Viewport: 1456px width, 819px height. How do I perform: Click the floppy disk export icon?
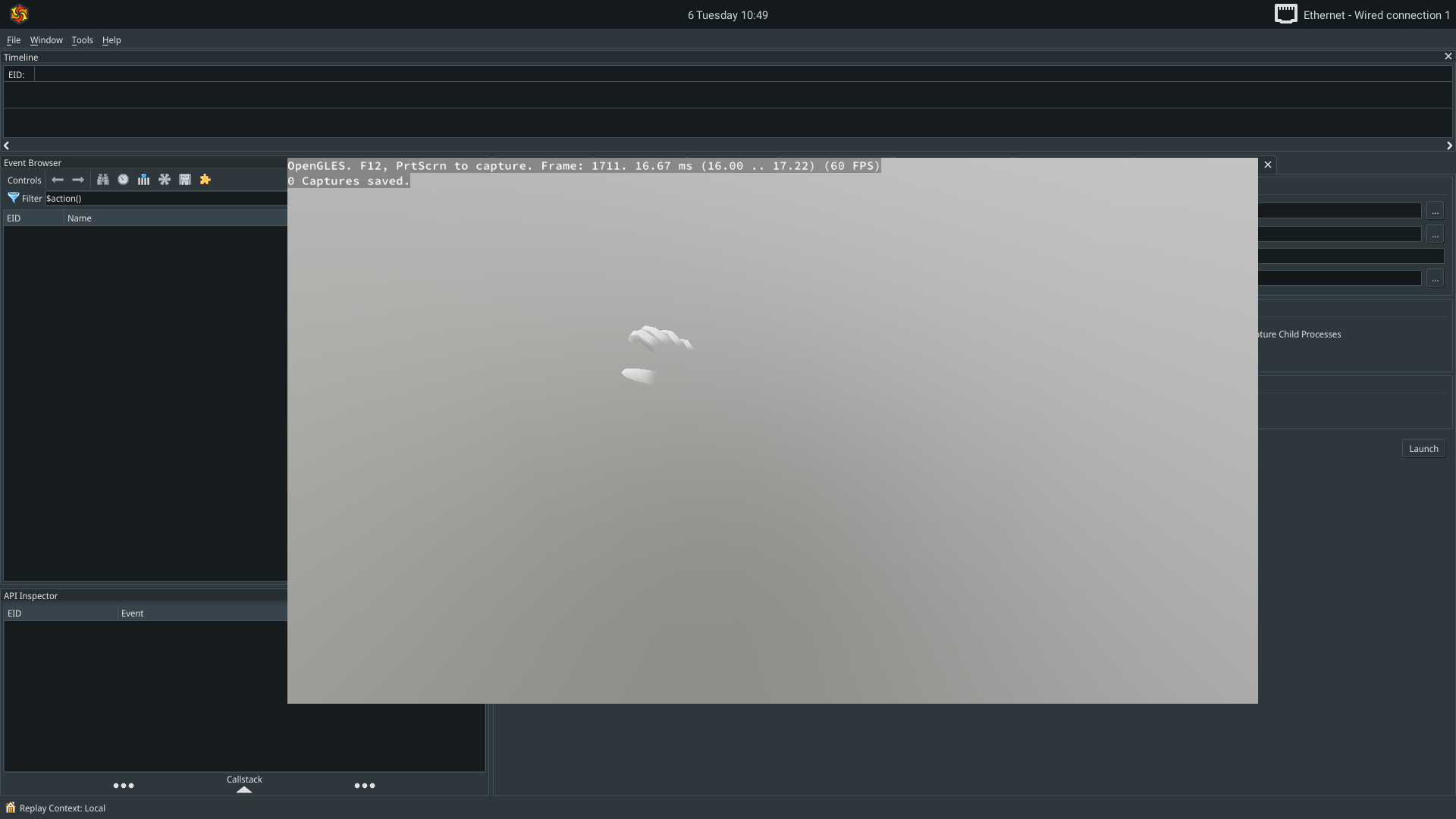(x=184, y=180)
